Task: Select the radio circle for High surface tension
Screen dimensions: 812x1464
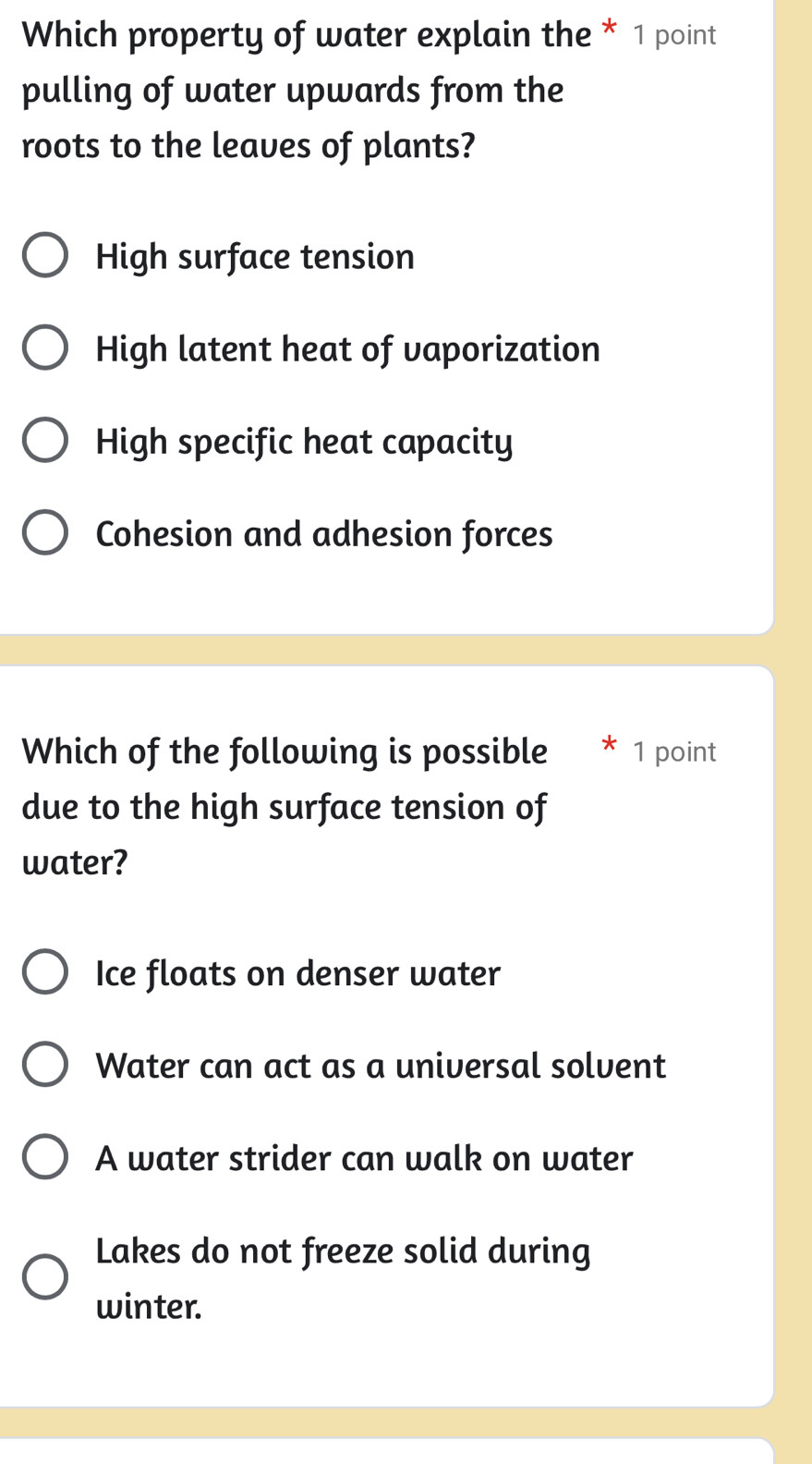Action: pos(44,256)
